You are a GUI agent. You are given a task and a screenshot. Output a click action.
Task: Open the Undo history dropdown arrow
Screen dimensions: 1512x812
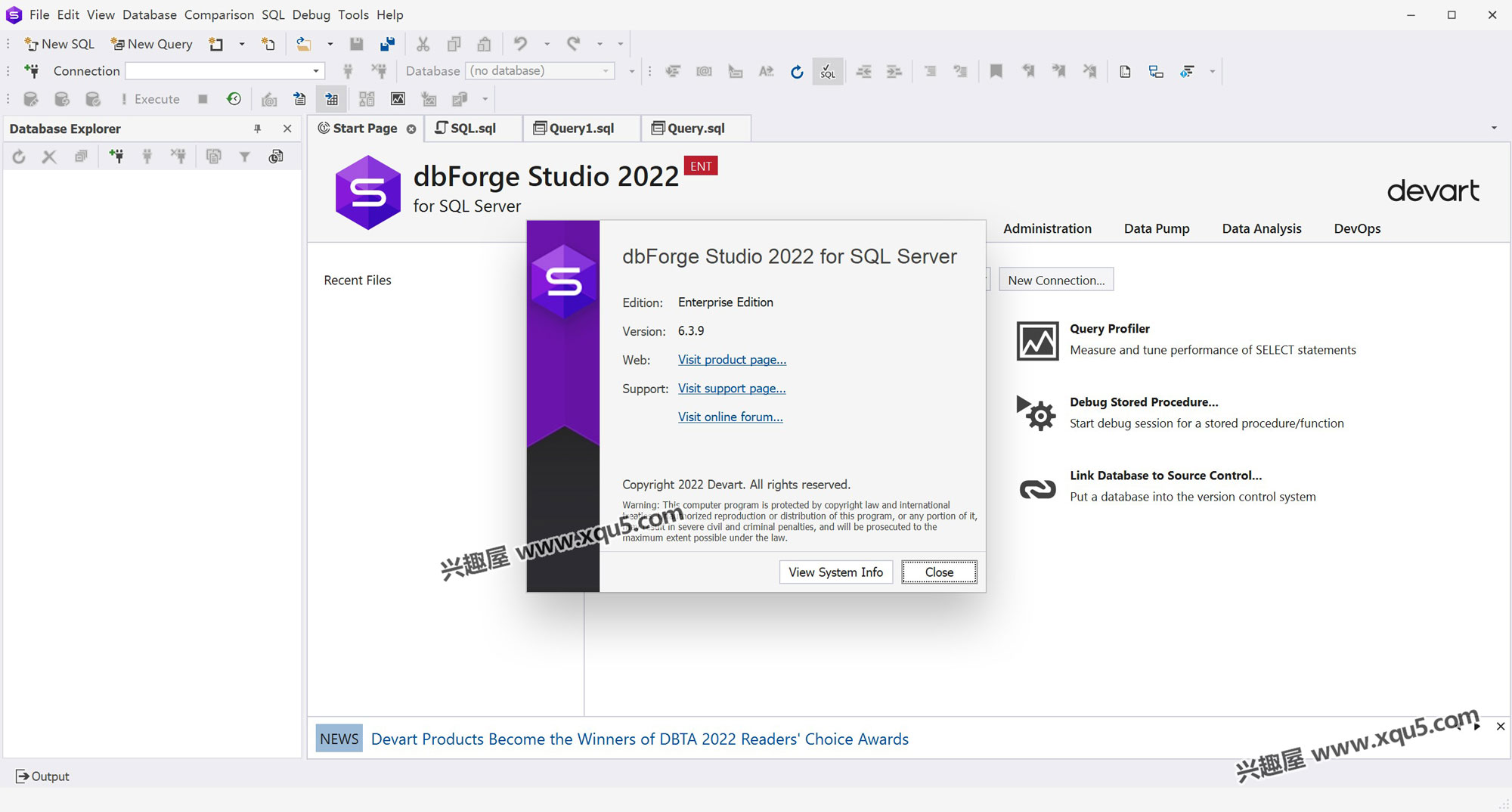547,44
